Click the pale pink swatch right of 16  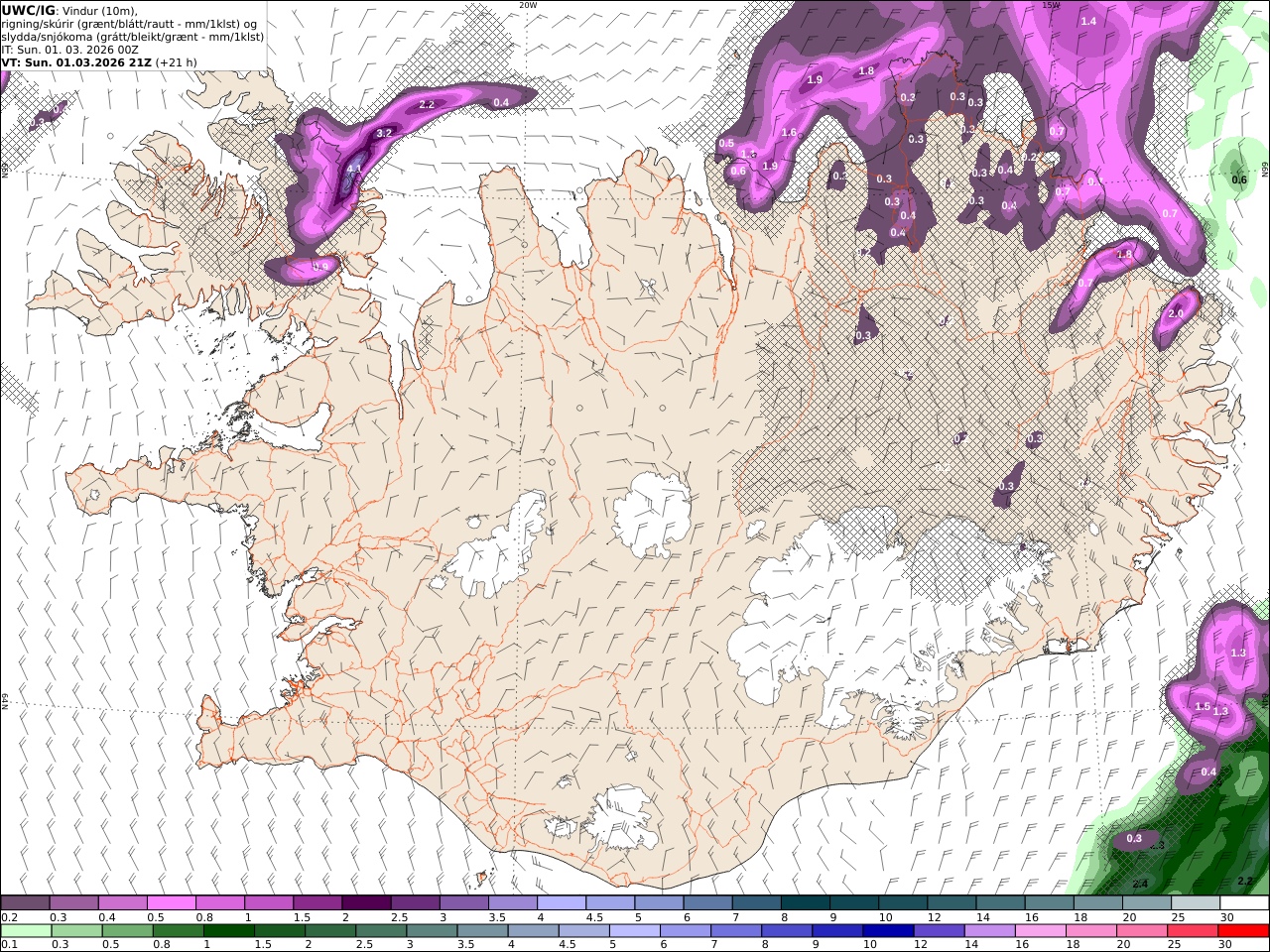tap(1040, 930)
